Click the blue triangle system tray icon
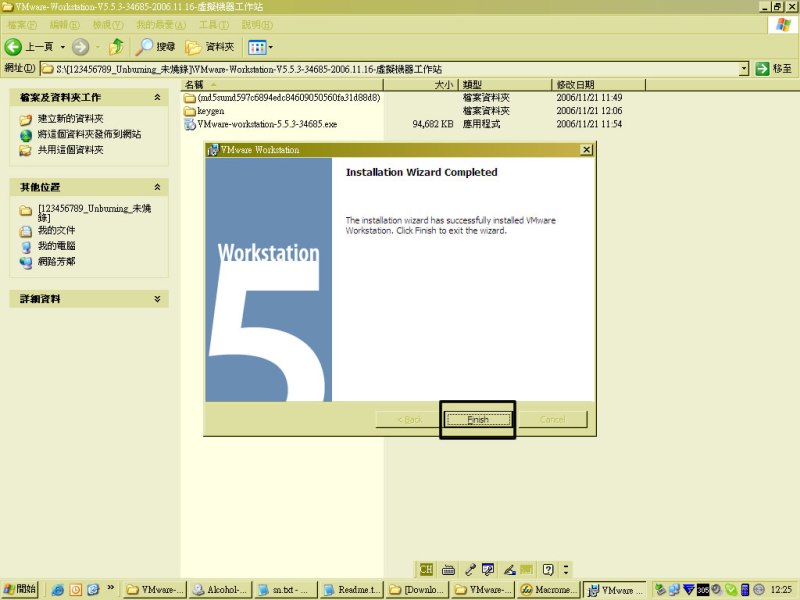 pyautogui.click(x=689, y=590)
